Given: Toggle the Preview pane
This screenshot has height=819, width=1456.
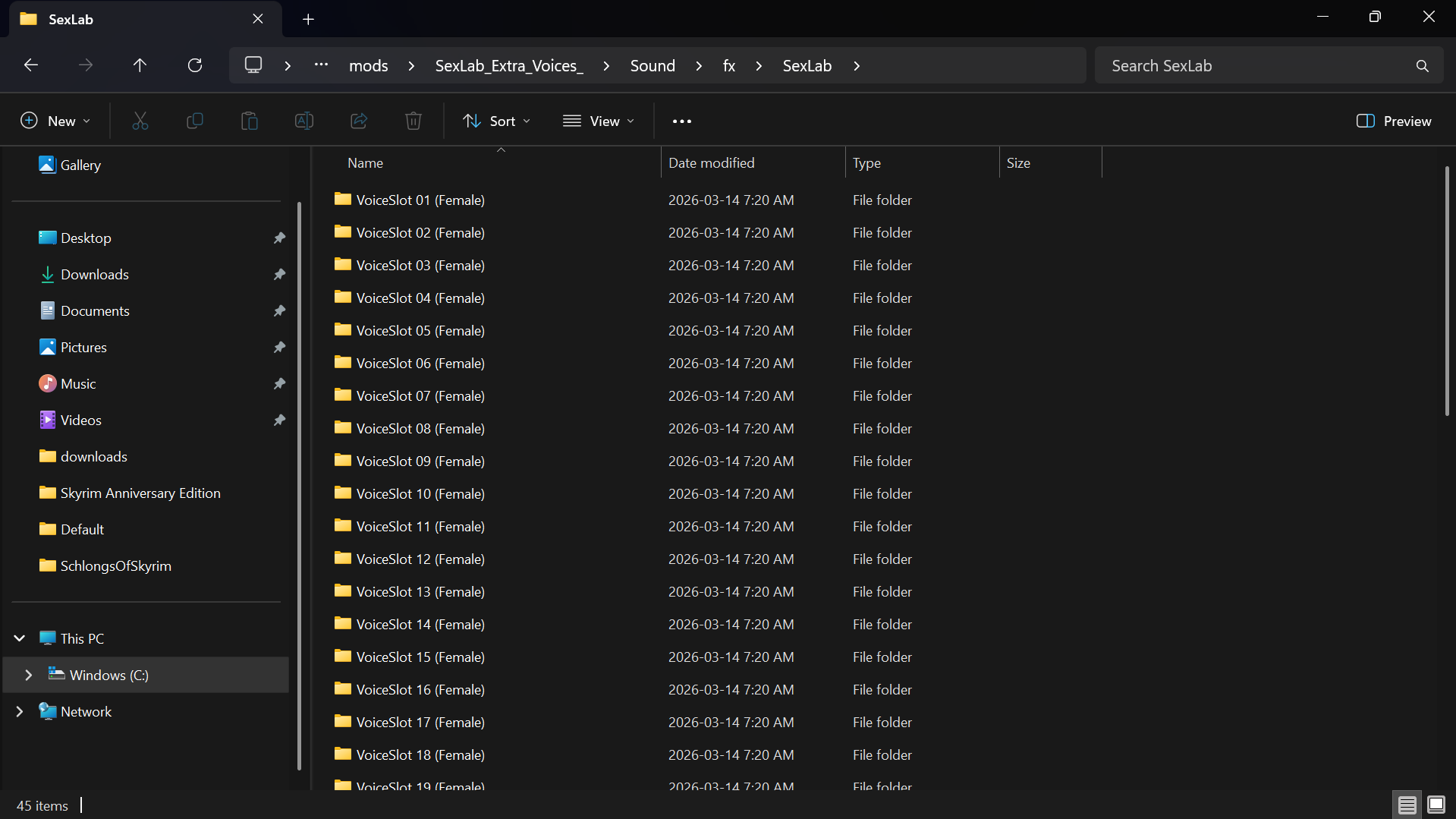Looking at the screenshot, I should pyautogui.click(x=1394, y=121).
